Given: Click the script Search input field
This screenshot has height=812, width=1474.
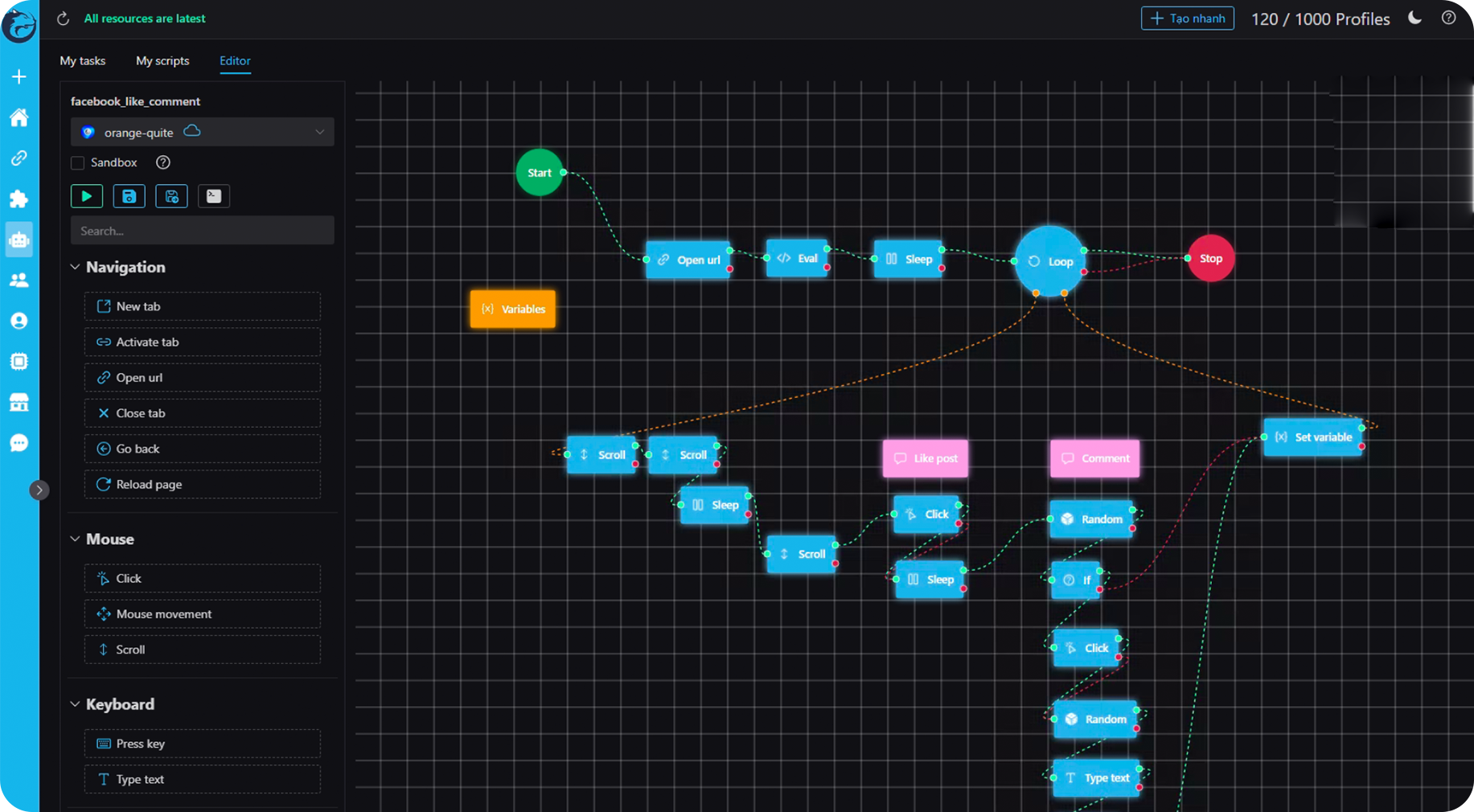Looking at the screenshot, I should (202, 231).
